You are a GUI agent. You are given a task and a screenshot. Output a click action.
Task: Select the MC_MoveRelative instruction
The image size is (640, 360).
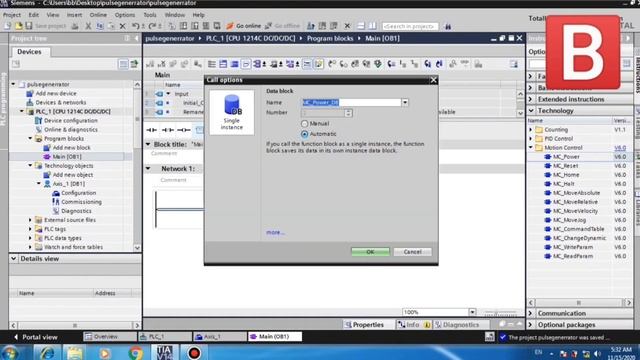tap(575, 202)
